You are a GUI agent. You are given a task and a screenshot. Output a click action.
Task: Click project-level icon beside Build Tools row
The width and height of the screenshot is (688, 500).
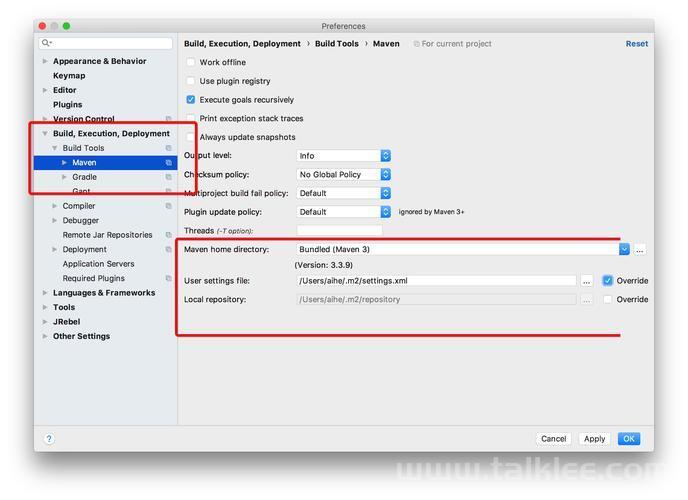[168, 148]
